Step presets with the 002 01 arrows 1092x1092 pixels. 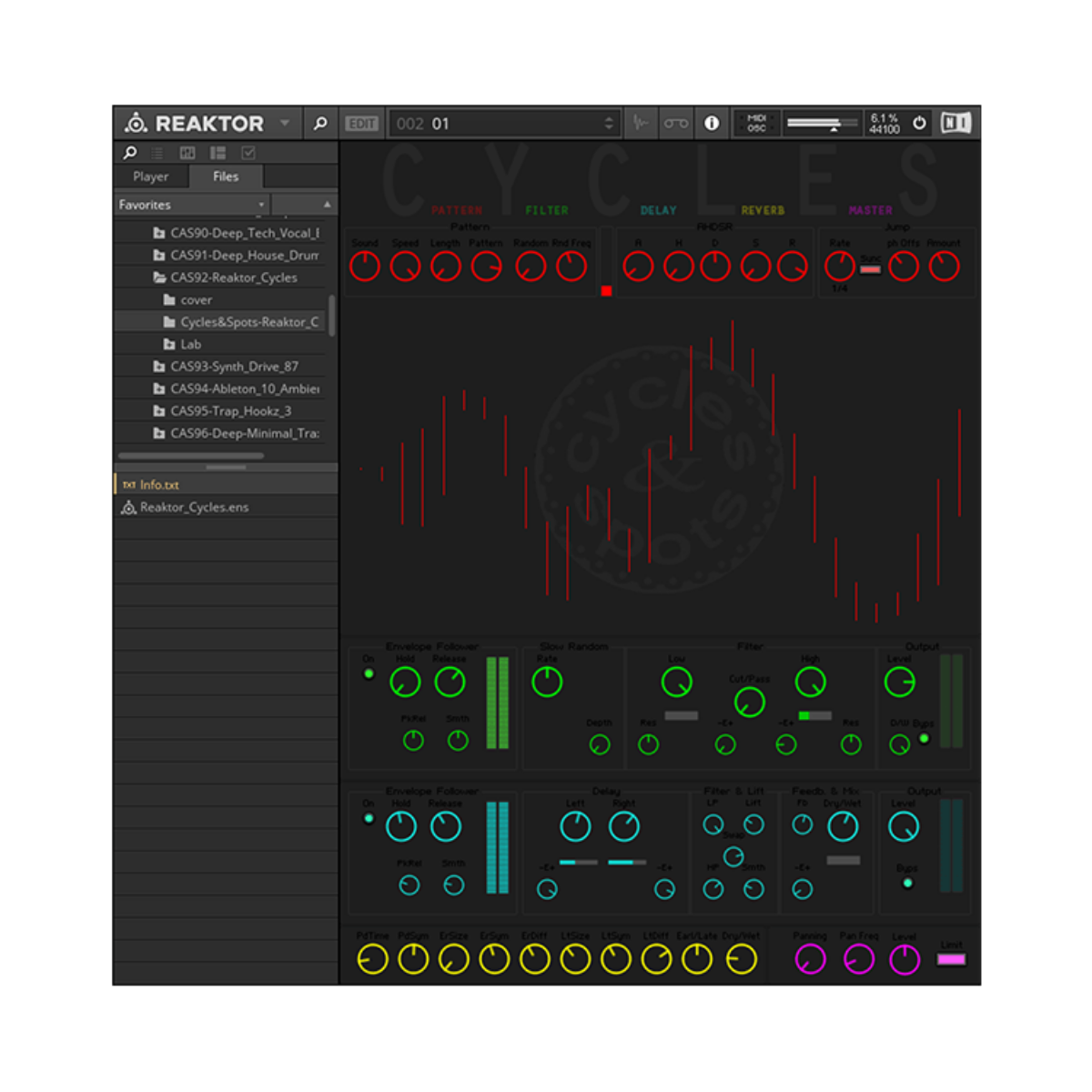pos(609,123)
